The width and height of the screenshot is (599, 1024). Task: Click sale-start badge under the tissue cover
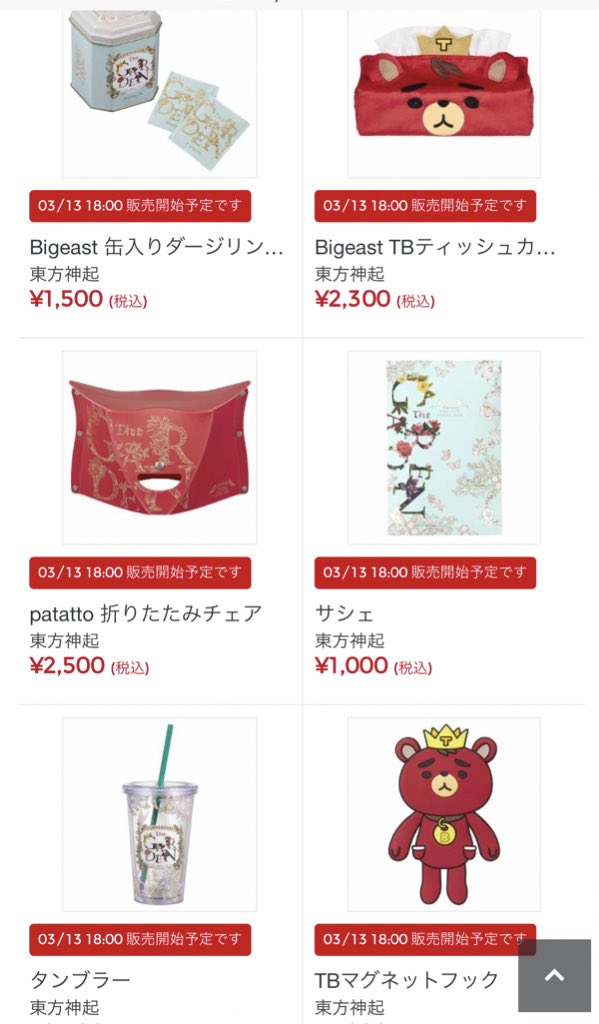click(x=425, y=206)
